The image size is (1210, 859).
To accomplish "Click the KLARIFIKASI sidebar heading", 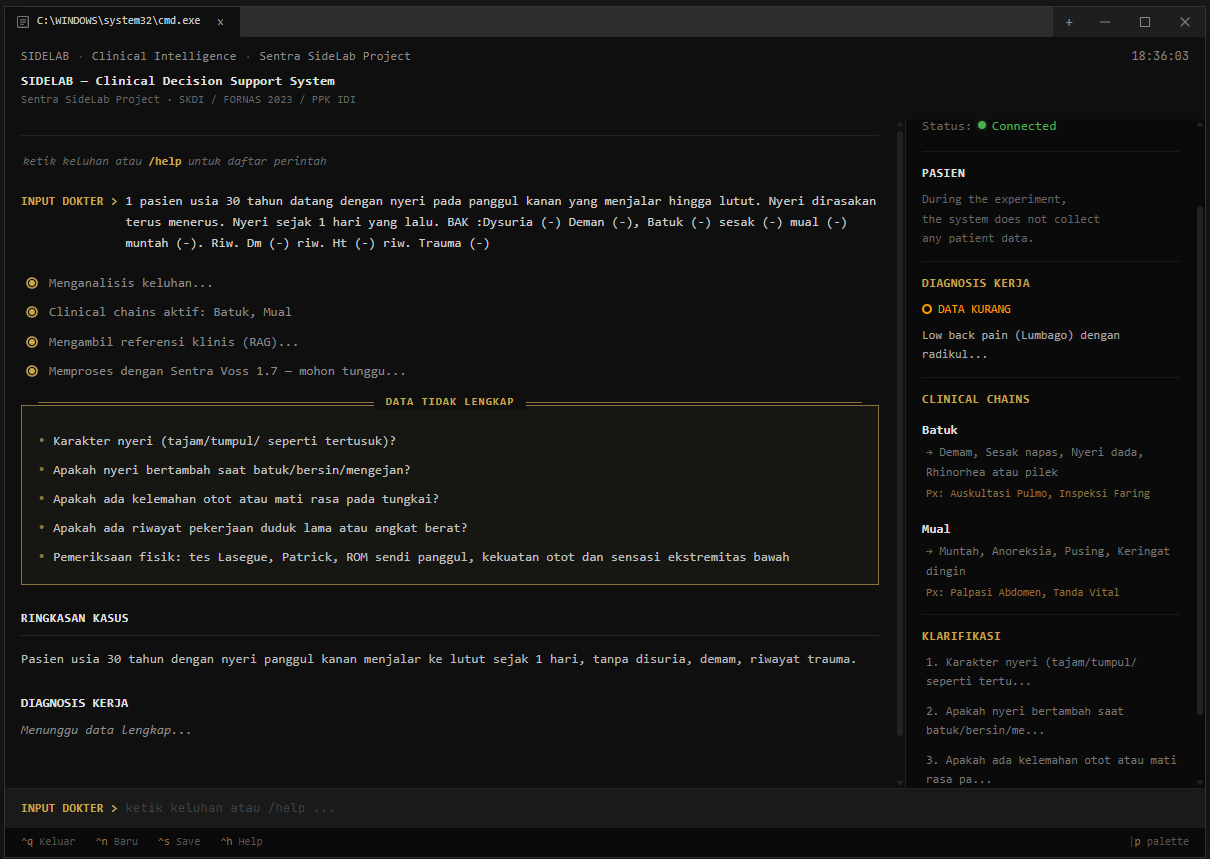I will pos(961,636).
